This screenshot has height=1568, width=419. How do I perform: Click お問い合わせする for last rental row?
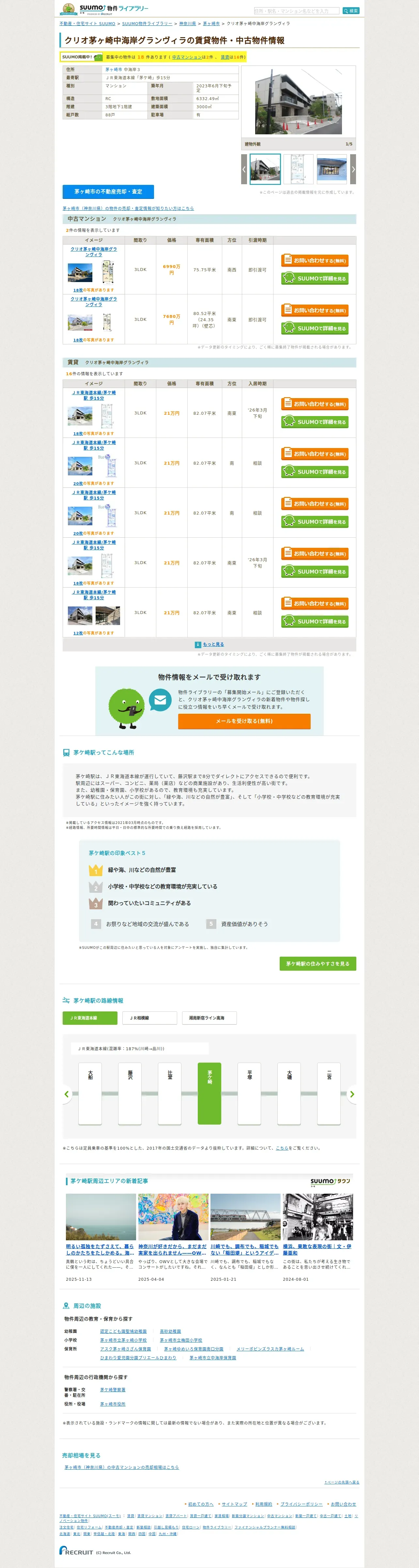tap(314, 604)
